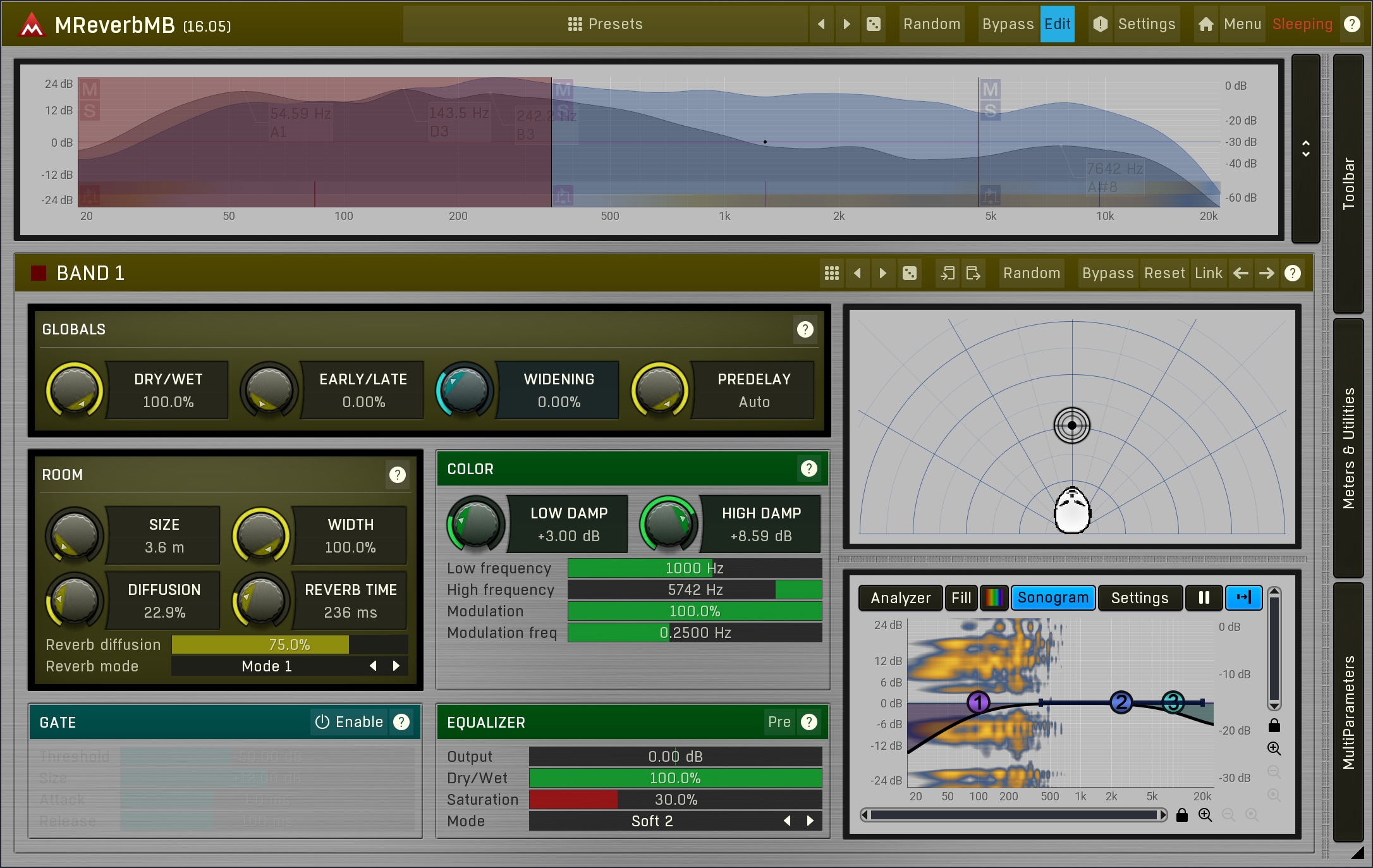Open the Equalizer help question mark
The width and height of the screenshot is (1373, 868).
[809, 722]
